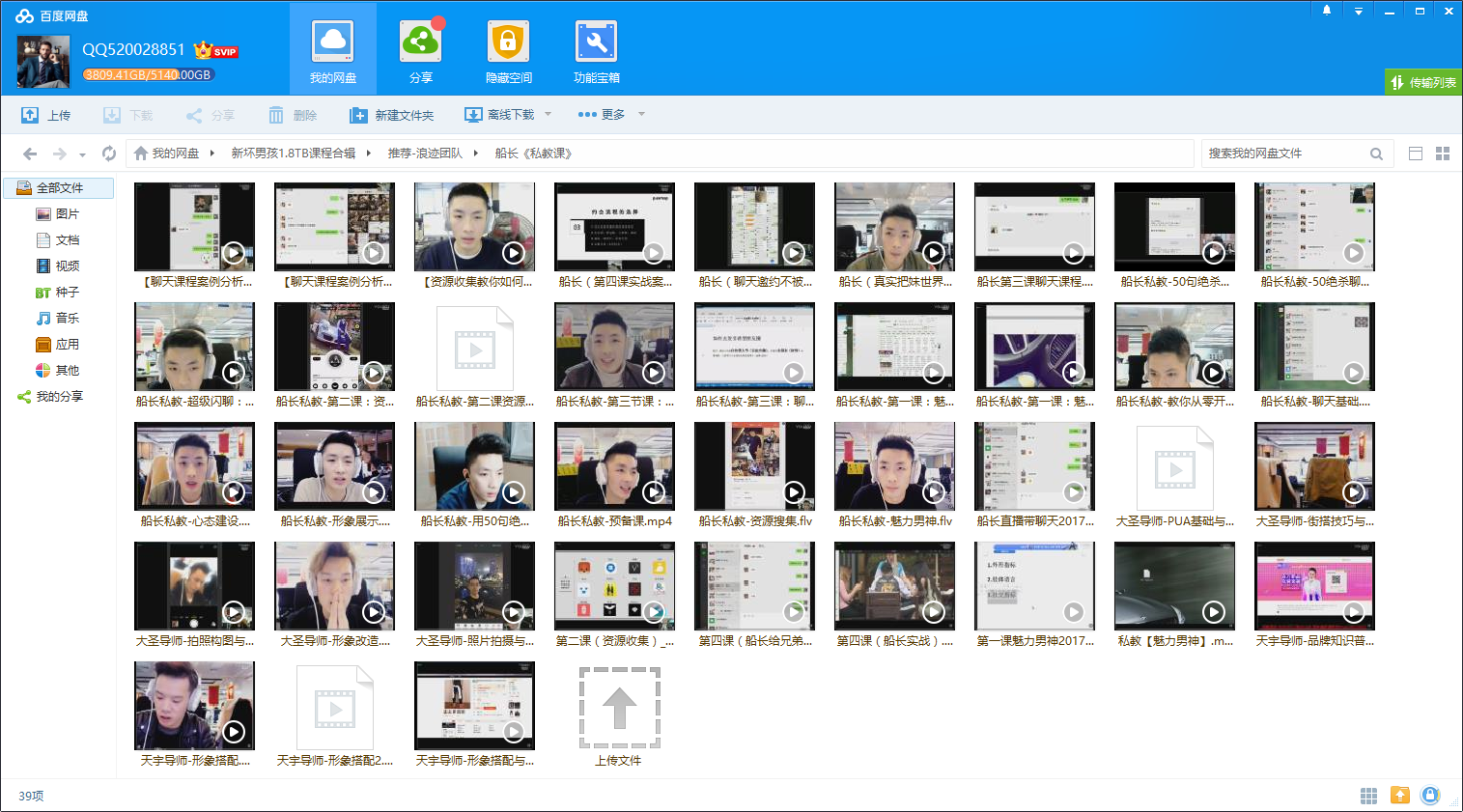Select video 私教【魅力男神】
The height and width of the screenshot is (812, 1463).
[1174, 596]
